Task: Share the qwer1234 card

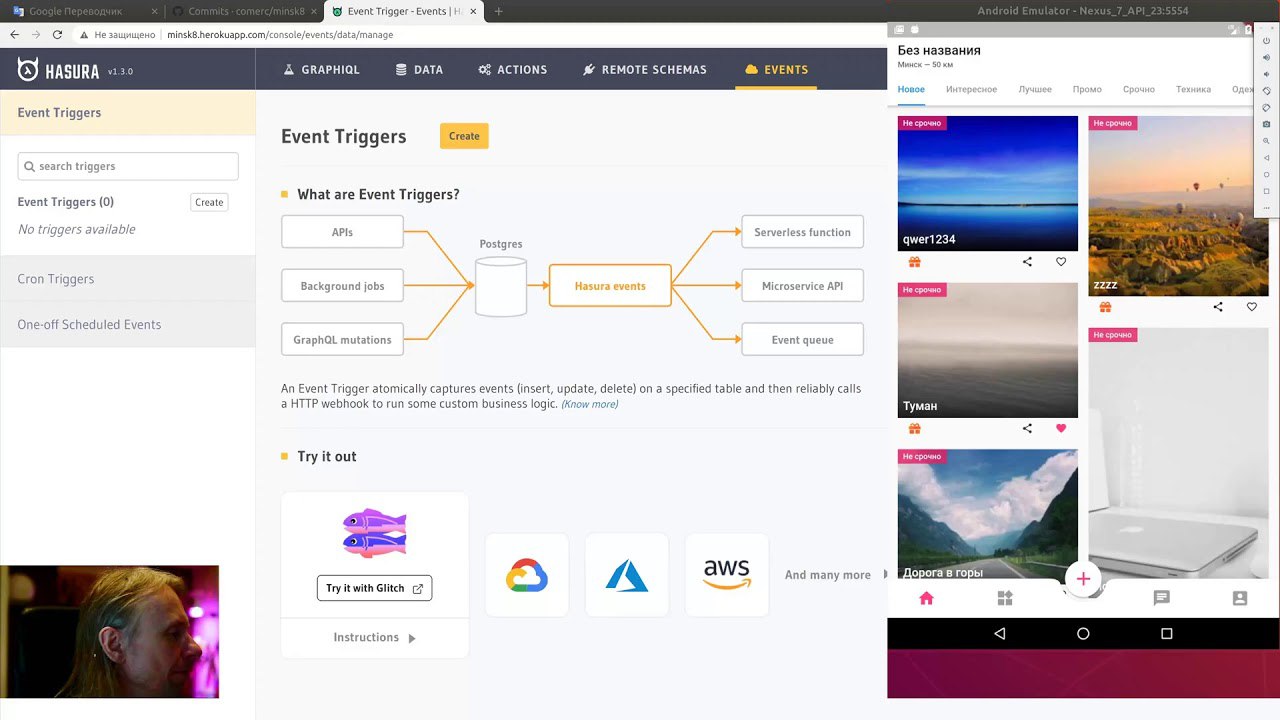Action: 1027,262
